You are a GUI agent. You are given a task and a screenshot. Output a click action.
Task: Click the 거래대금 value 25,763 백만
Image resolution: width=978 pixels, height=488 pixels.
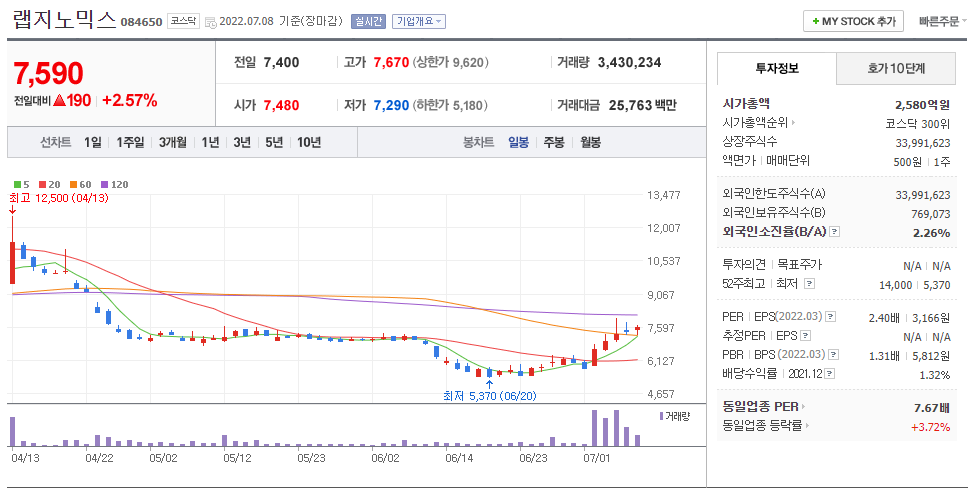point(642,105)
